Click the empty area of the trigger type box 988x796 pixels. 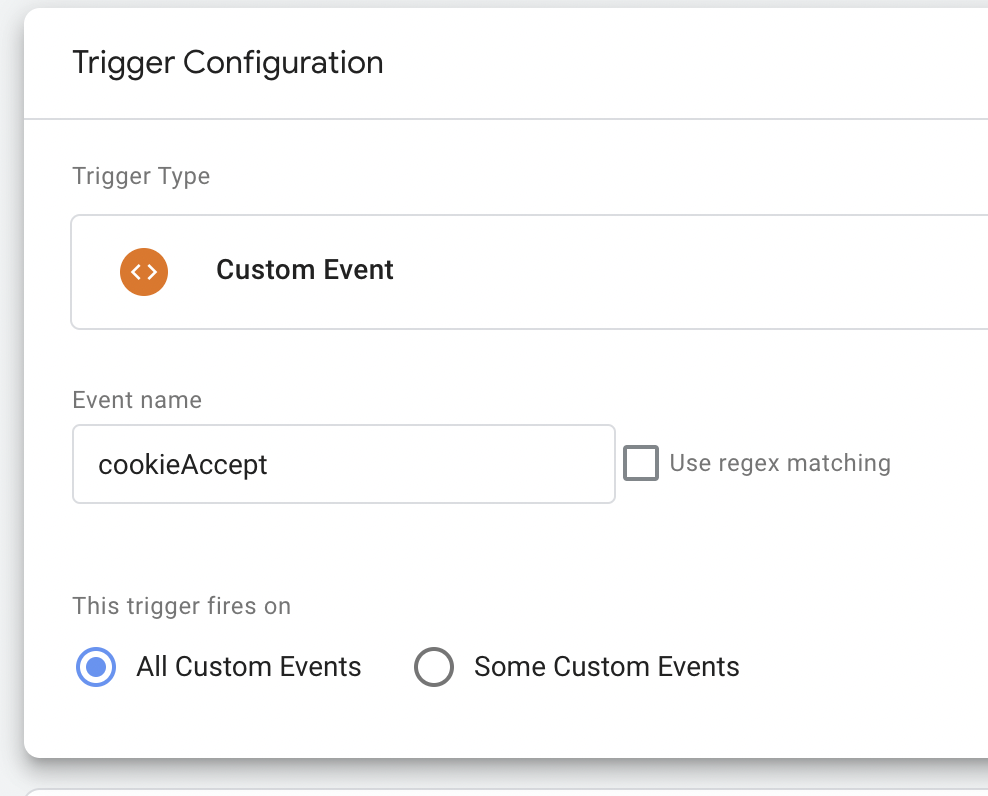coord(693,272)
